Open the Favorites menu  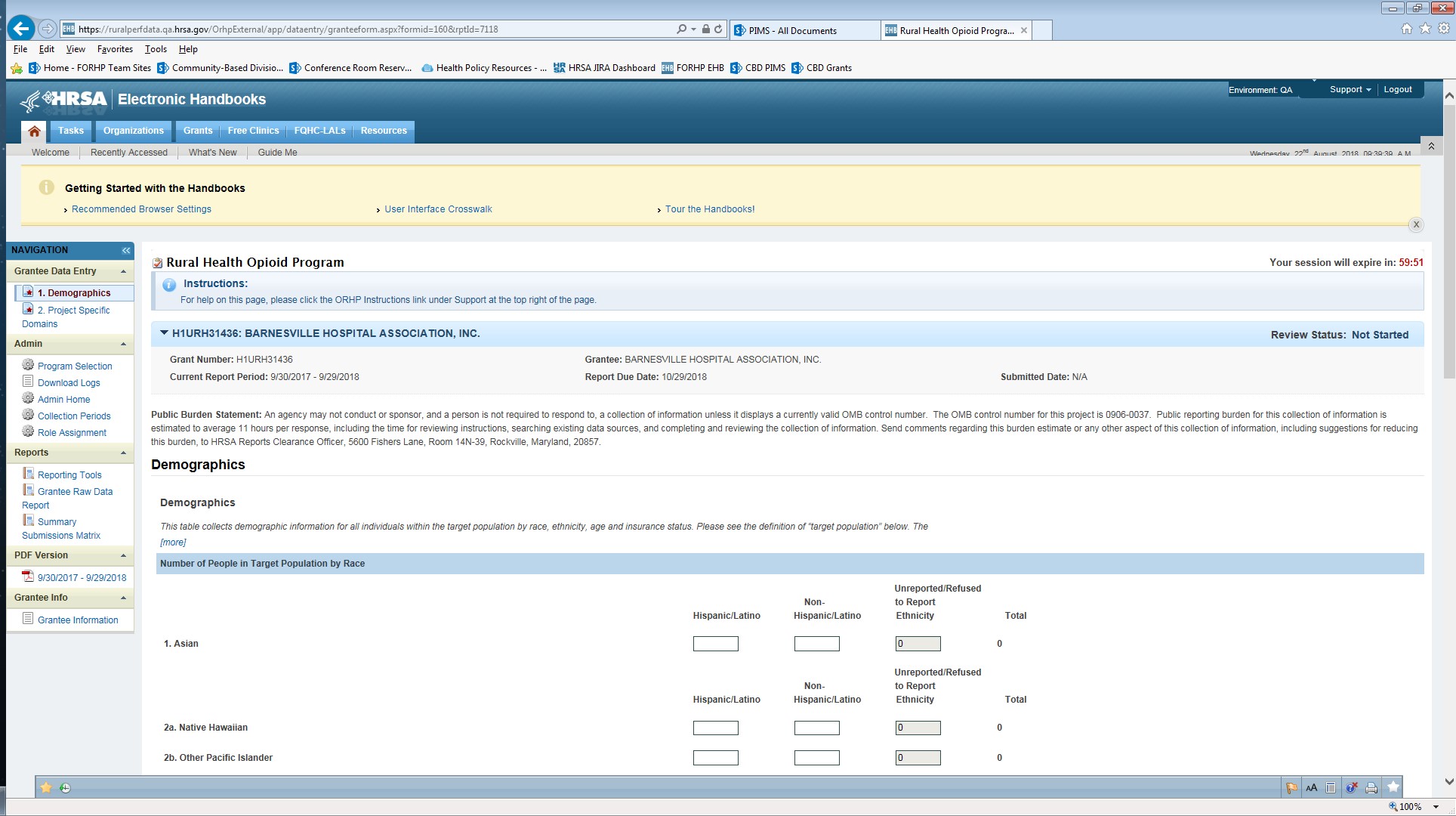tap(115, 49)
